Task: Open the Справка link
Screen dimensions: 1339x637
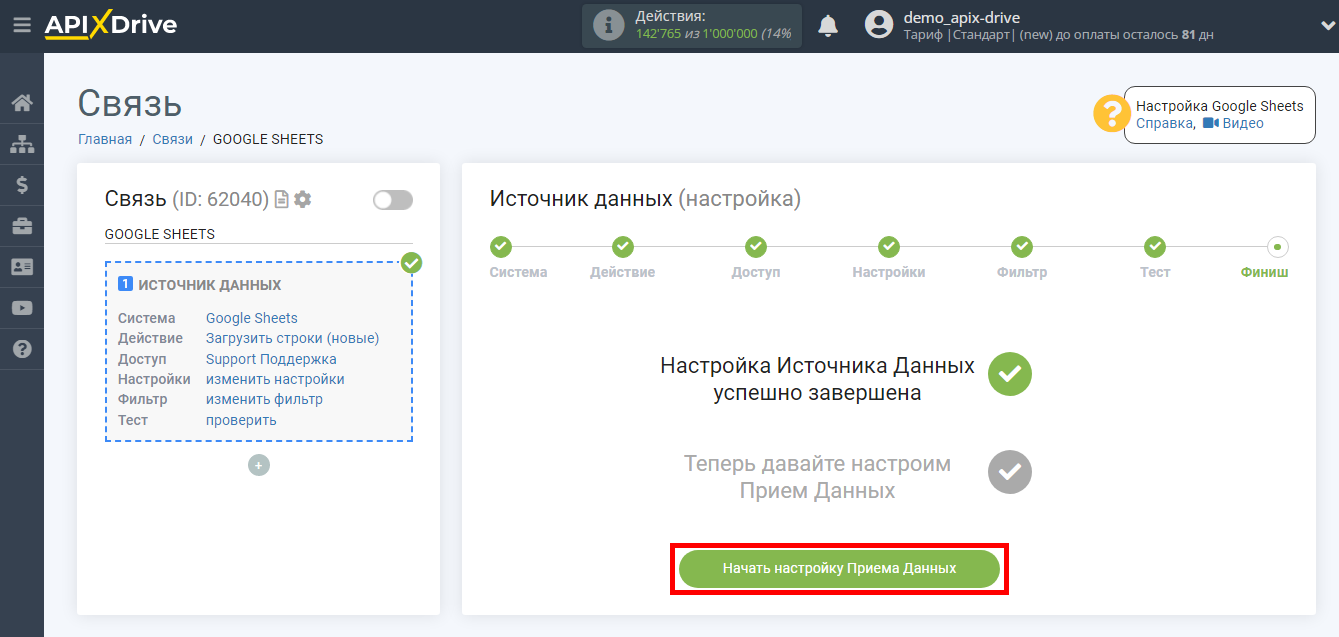Action: 1164,123
